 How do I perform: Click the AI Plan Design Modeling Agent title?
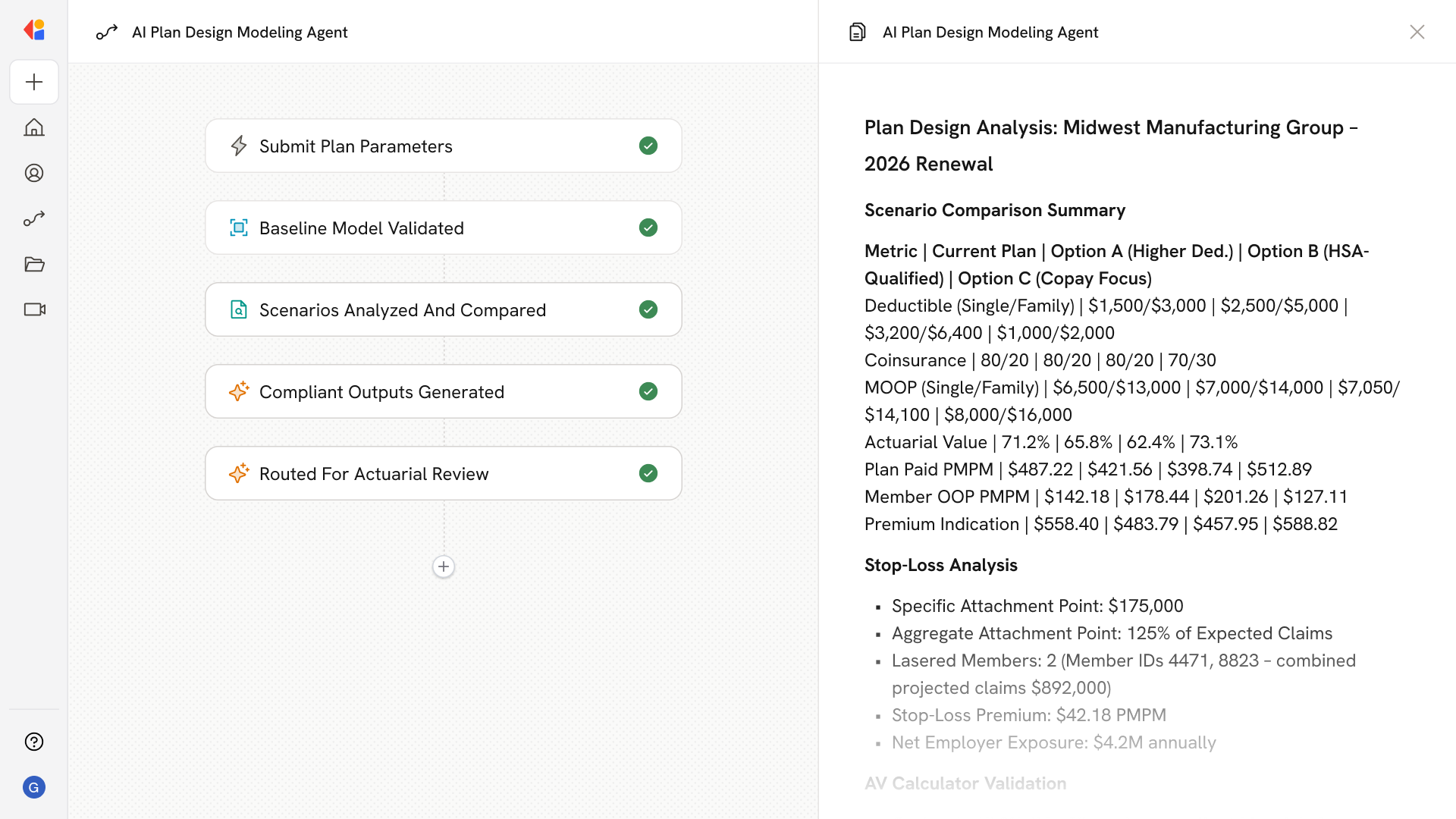240,32
